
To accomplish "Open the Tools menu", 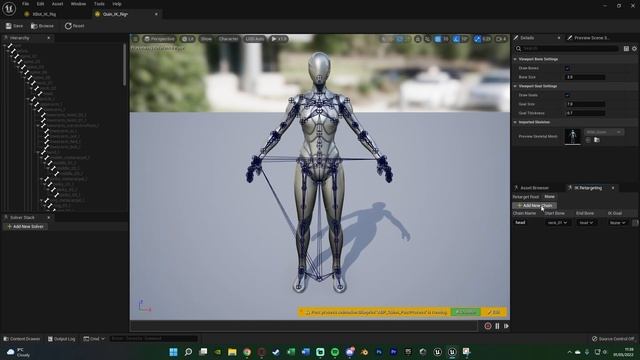I will 99,4.
